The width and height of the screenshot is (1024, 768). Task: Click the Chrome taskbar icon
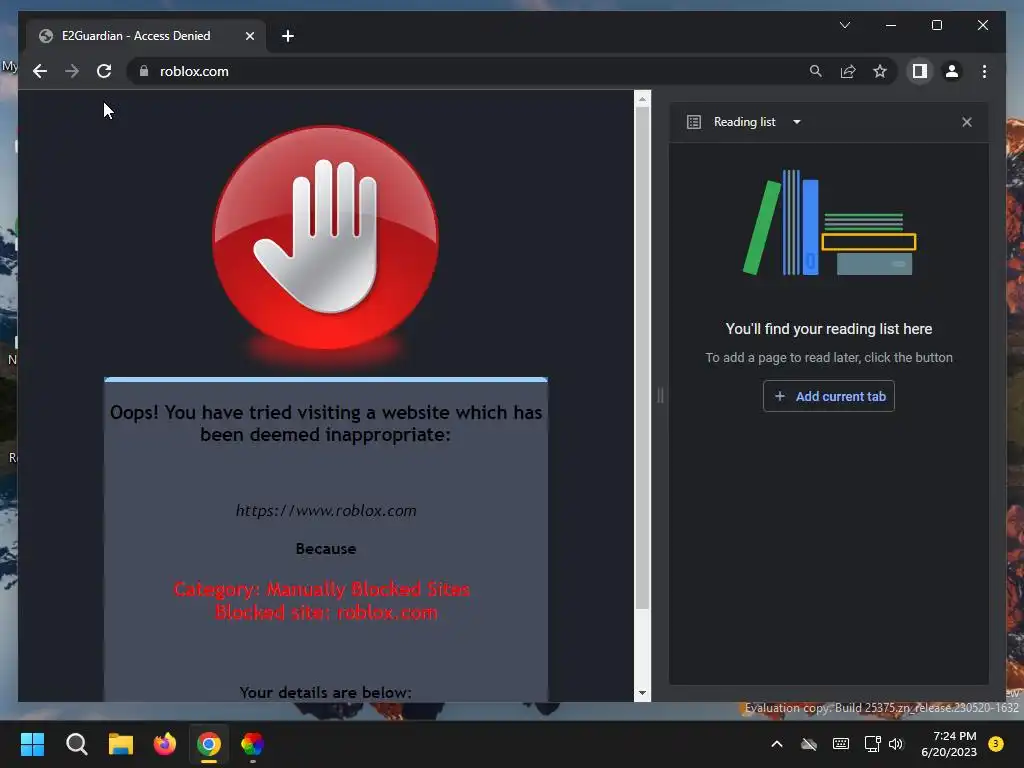209,744
